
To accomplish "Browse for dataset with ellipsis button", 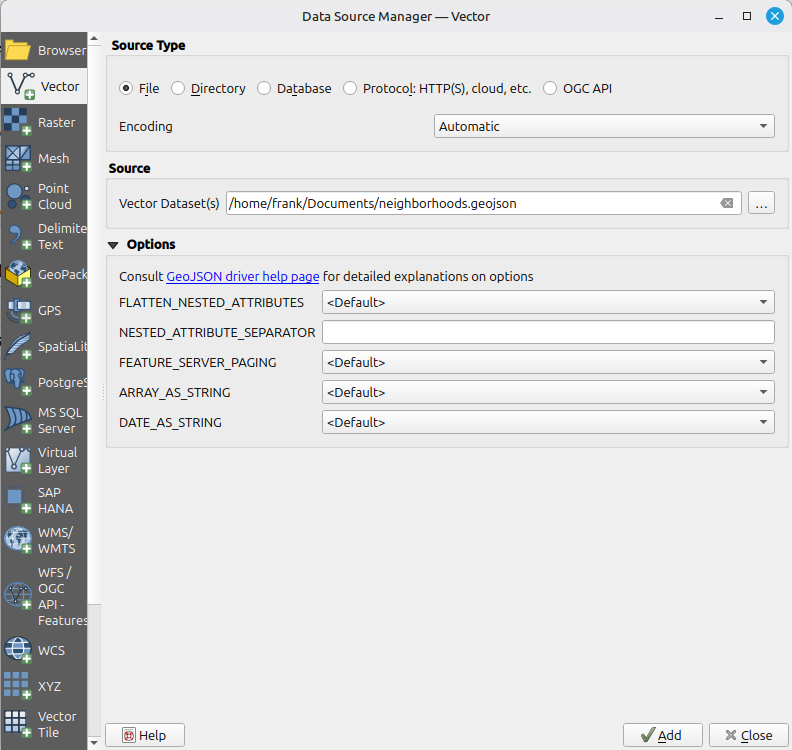I will (761, 203).
